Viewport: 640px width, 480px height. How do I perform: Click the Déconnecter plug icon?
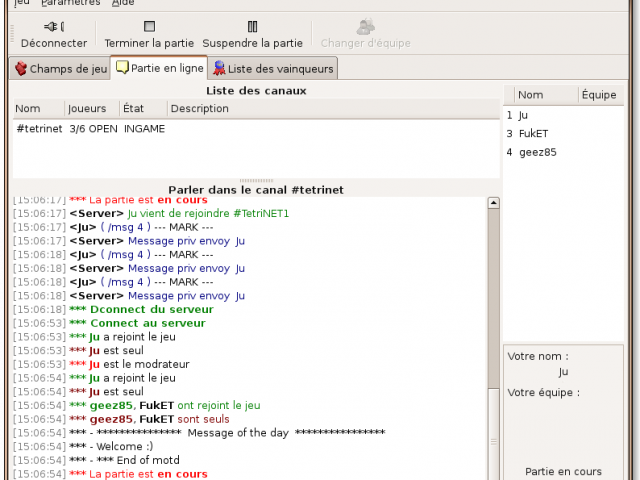click(x=54, y=27)
